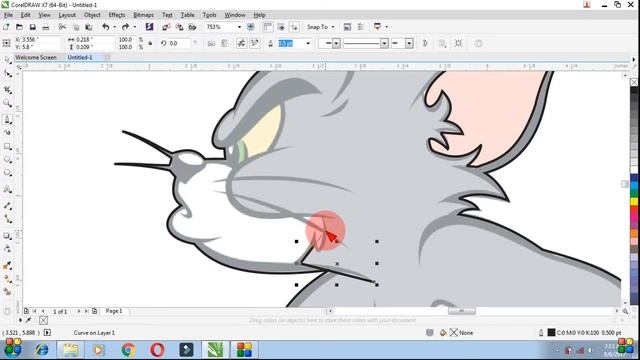Toggle Show Rulers button
This screenshot has height=360, width=640.
pos(268,27)
